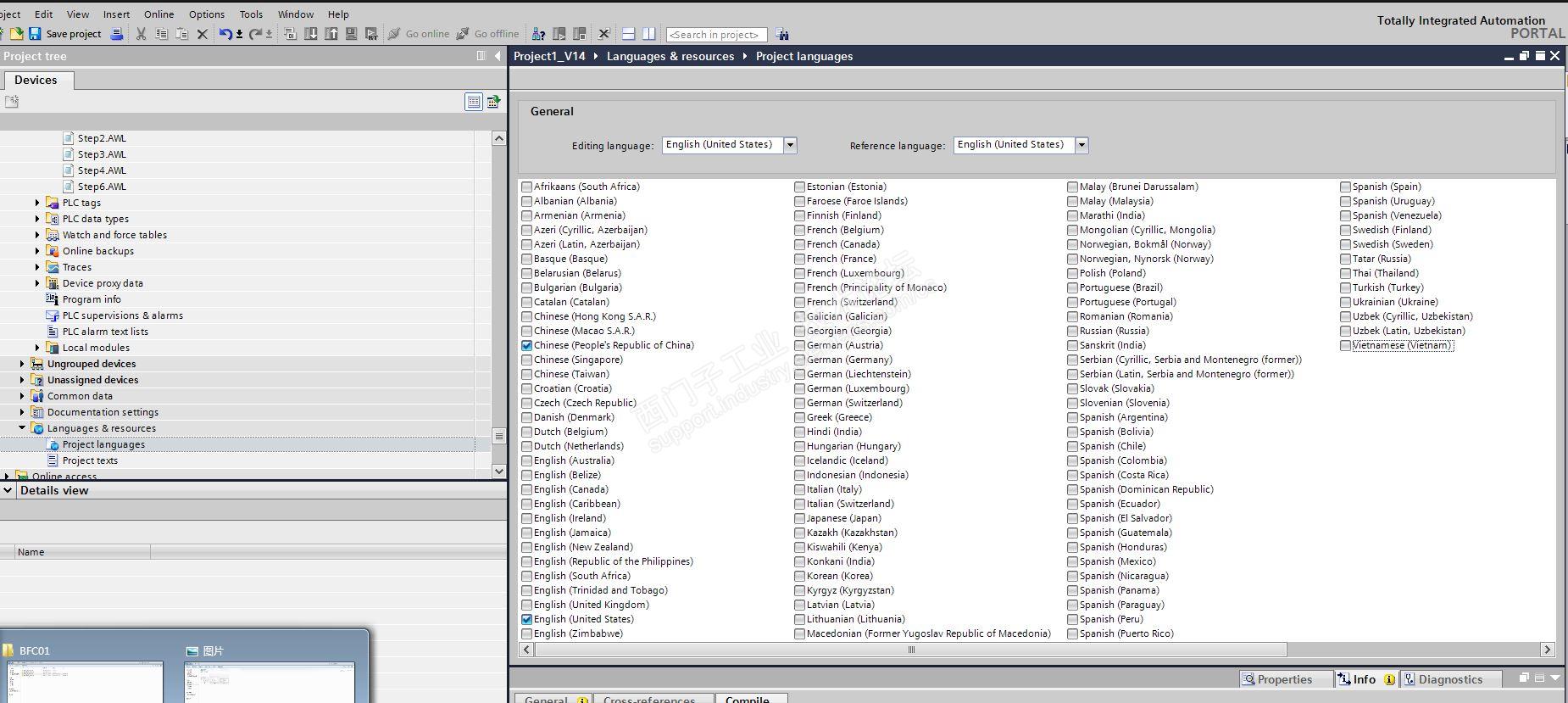Enable the German (Germany) checkbox

tap(799, 360)
